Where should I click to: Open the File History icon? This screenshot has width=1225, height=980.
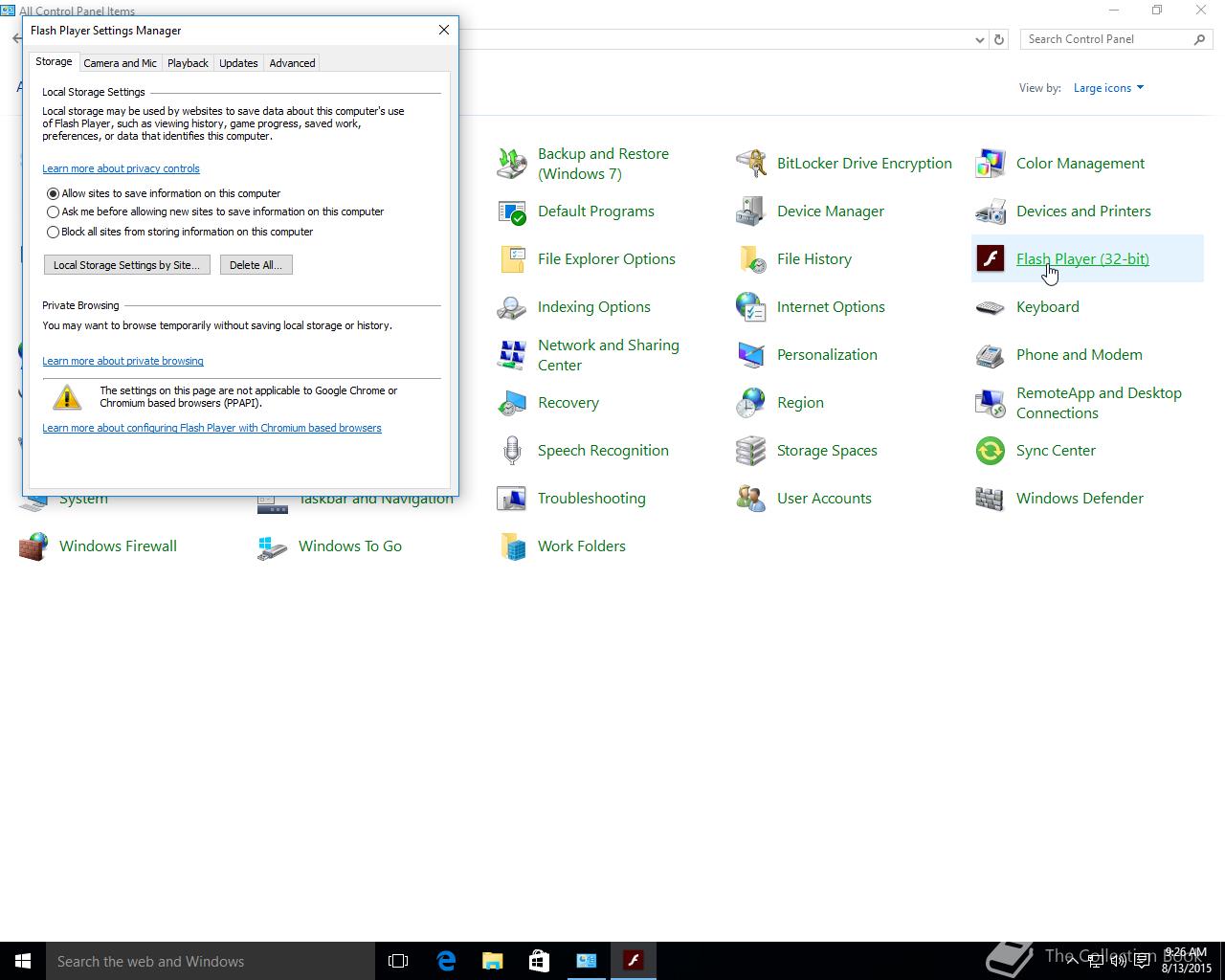point(751,259)
